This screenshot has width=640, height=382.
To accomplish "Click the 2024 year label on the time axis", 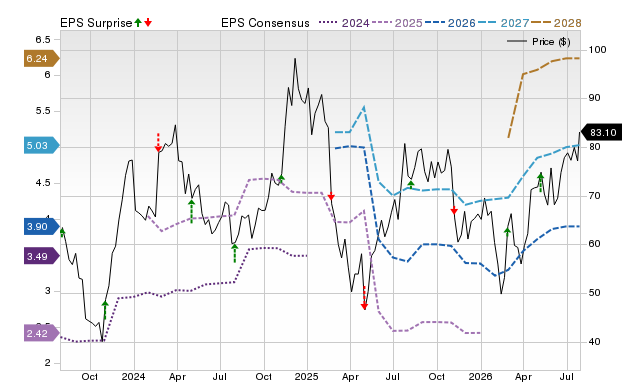I will click(133, 376).
